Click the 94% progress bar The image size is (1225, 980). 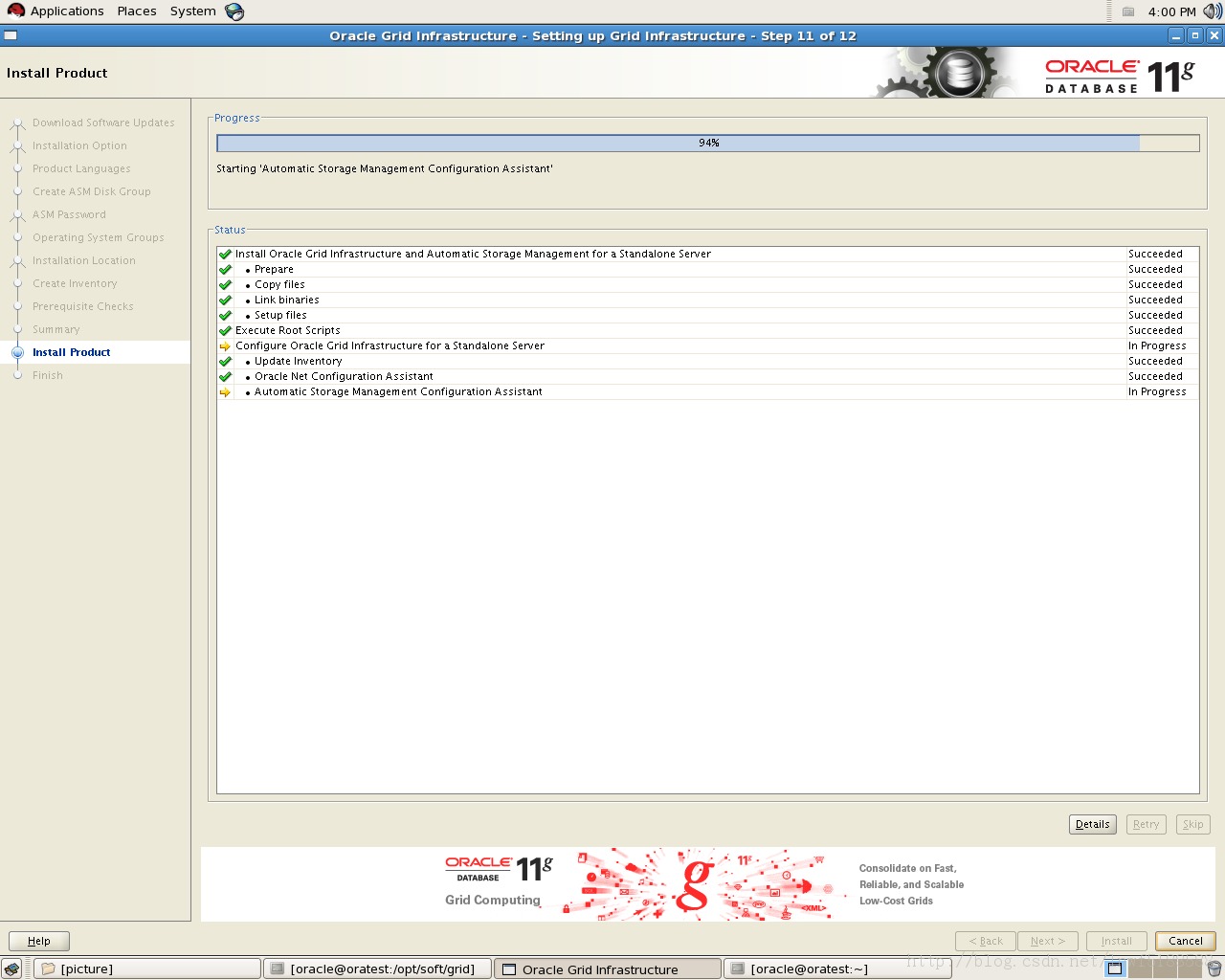pos(708,143)
